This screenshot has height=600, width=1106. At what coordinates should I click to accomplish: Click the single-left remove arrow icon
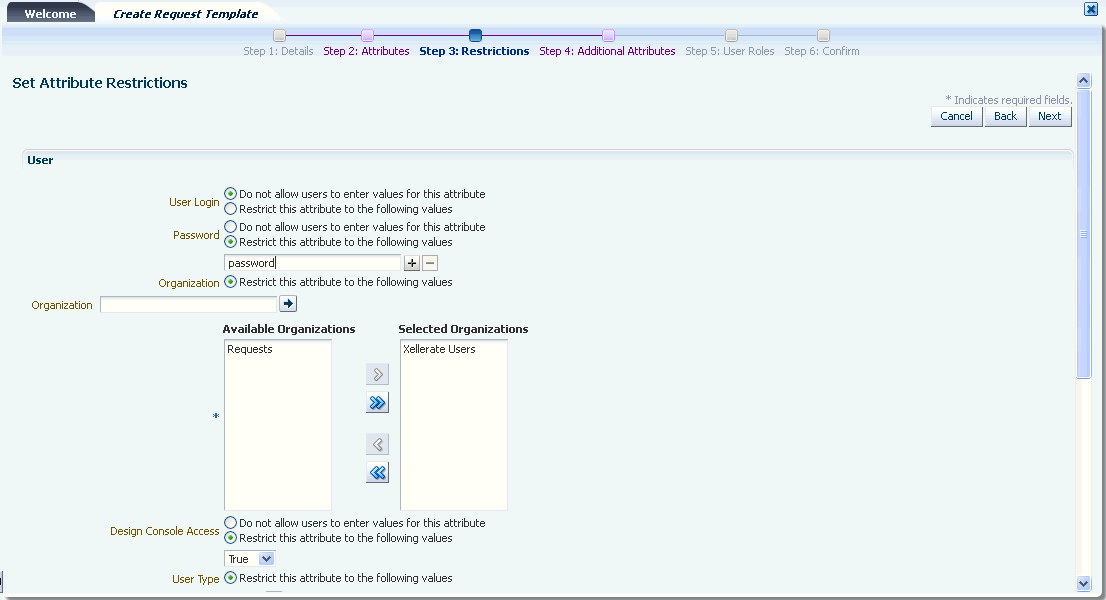377,443
